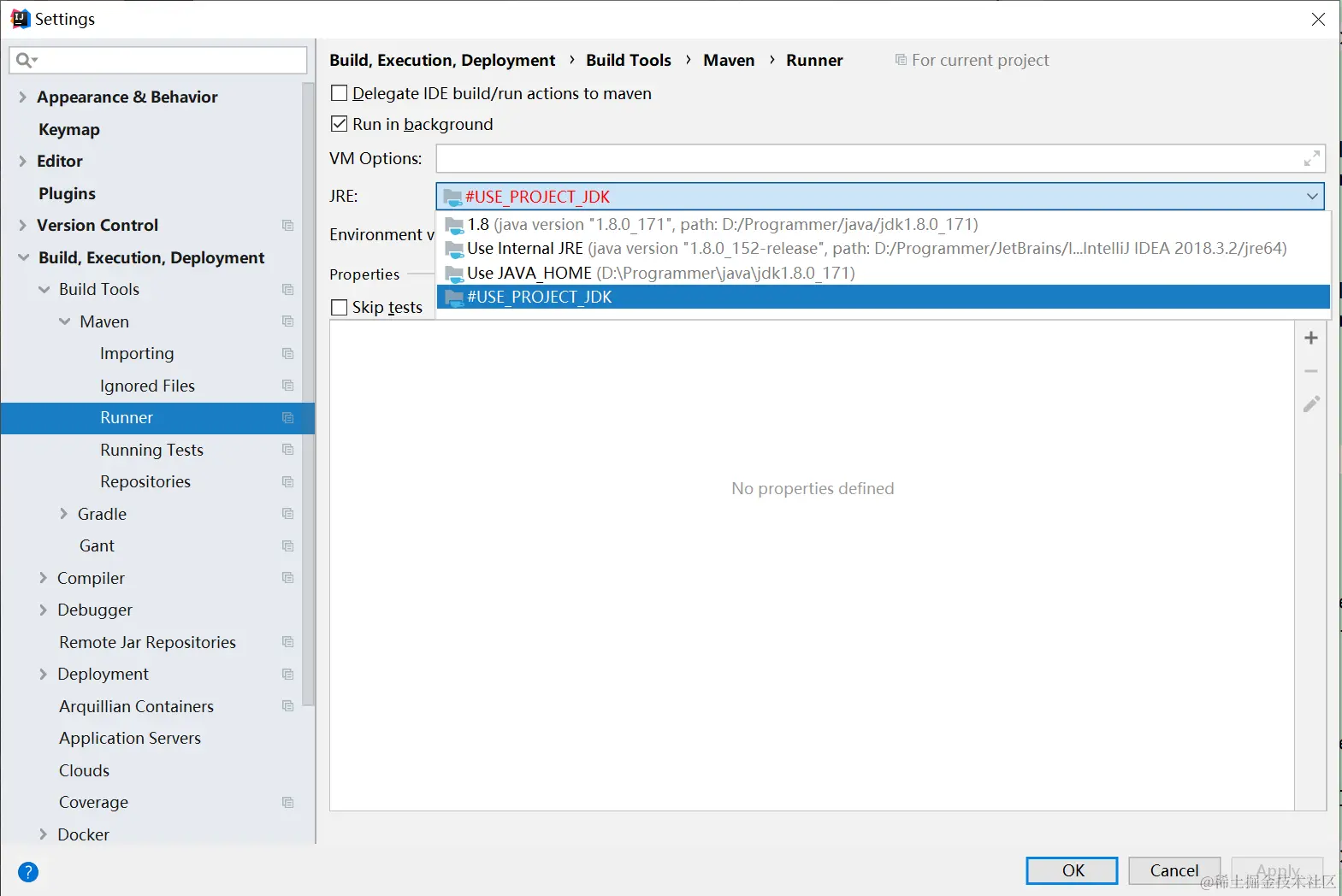Expand the Editor section
This screenshot has height=896, width=1342.
click(x=22, y=162)
